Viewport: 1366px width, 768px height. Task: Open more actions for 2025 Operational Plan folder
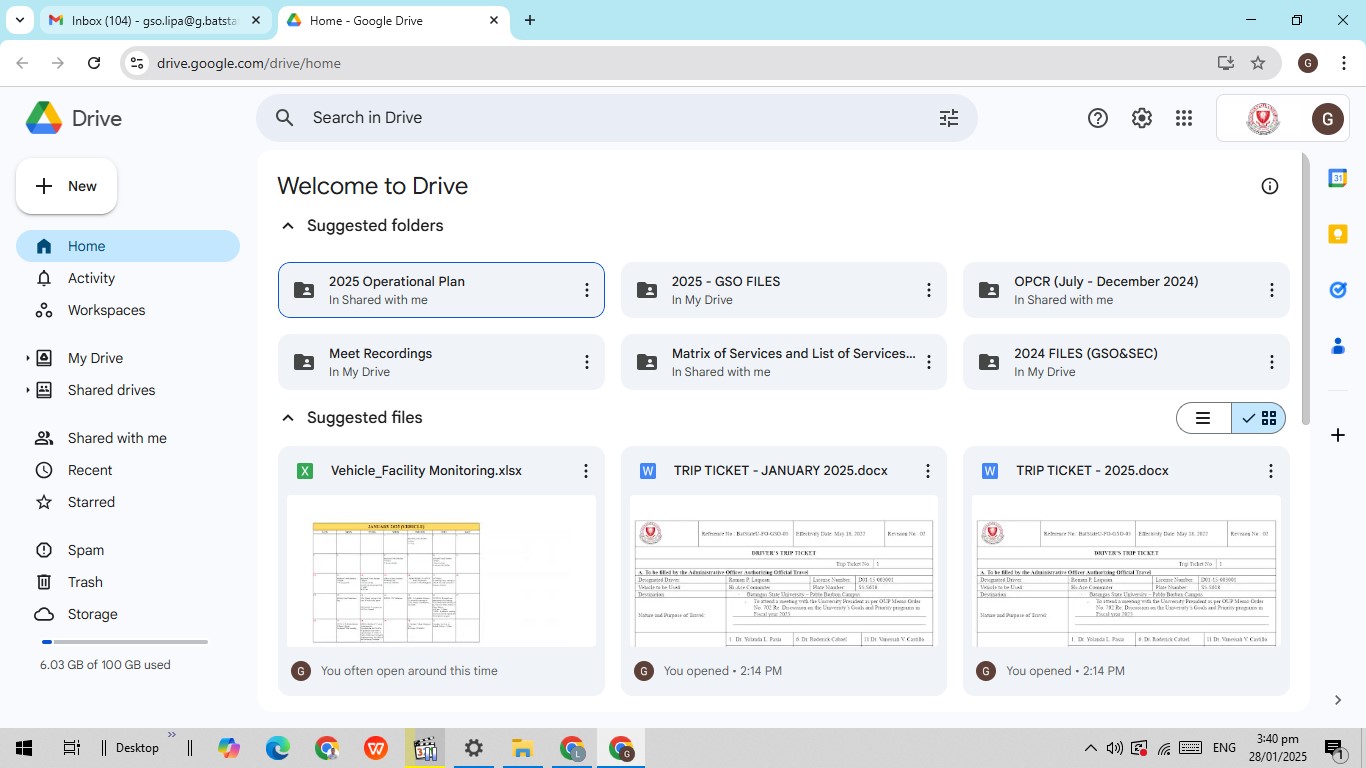click(x=587, y=290)
